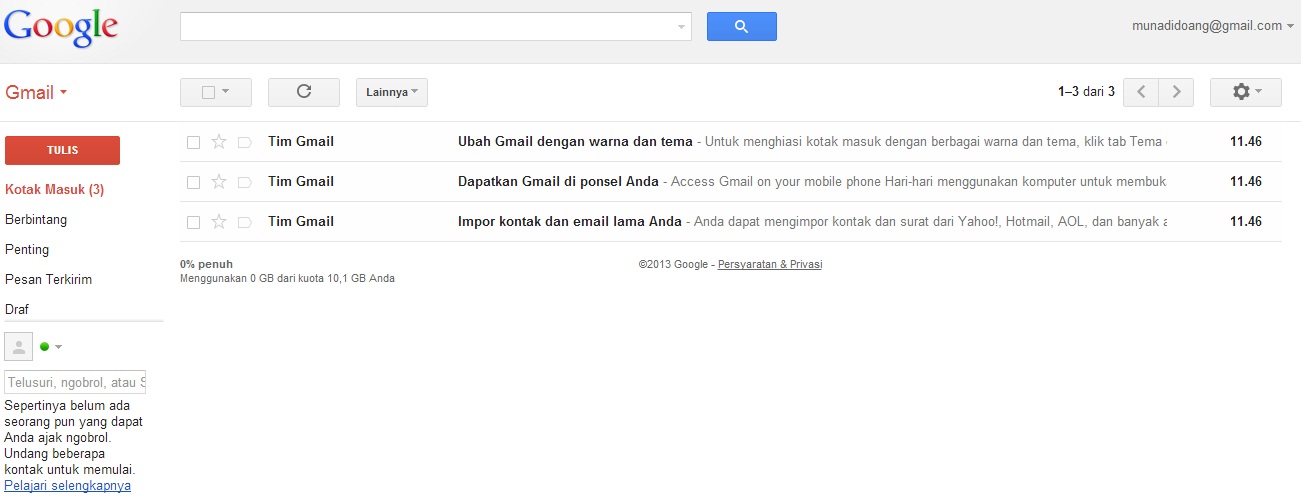The height and width of the screenshot is (497, 1301).
Task: Open the Lainnya dropdown menu
Action: coord(392,92)
